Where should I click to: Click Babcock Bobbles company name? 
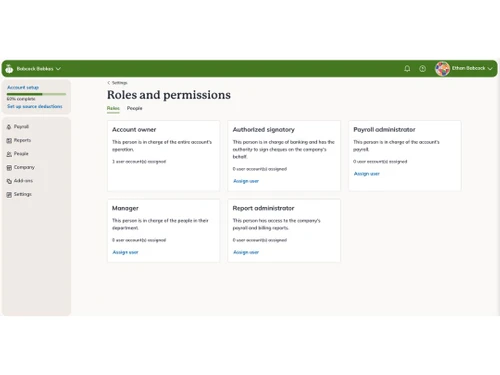click(35, 69)
